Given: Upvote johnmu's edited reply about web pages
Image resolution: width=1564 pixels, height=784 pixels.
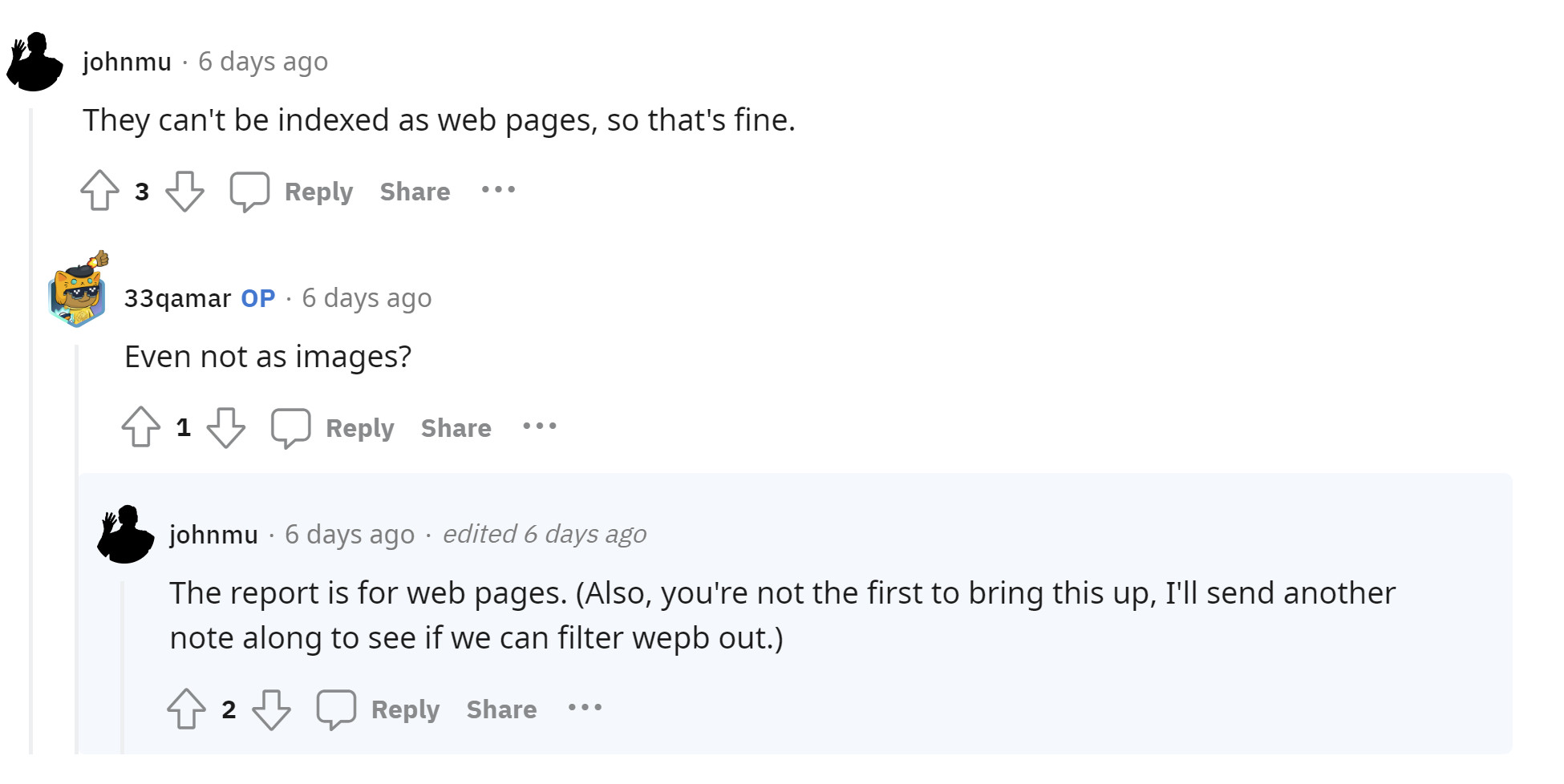Looking at the screenshot, I should point(187,709).
